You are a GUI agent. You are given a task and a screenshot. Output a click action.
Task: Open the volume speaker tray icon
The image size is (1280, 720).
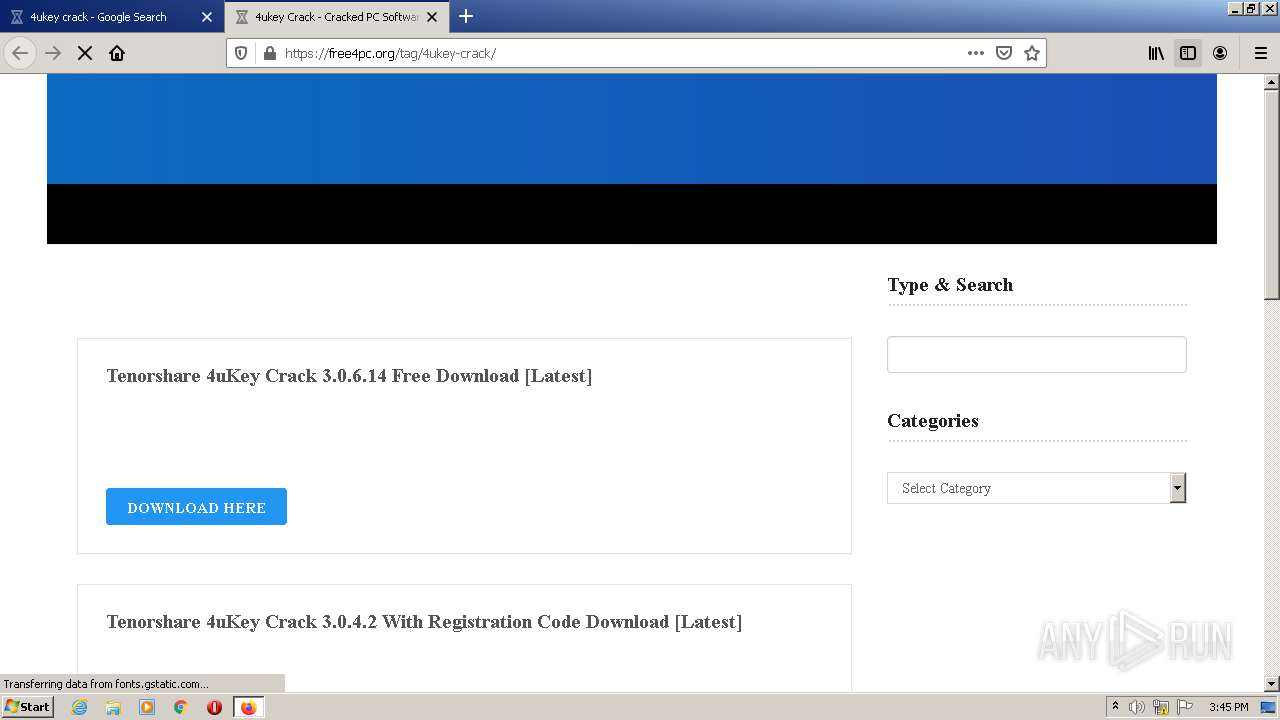(x=1137, y=707)
